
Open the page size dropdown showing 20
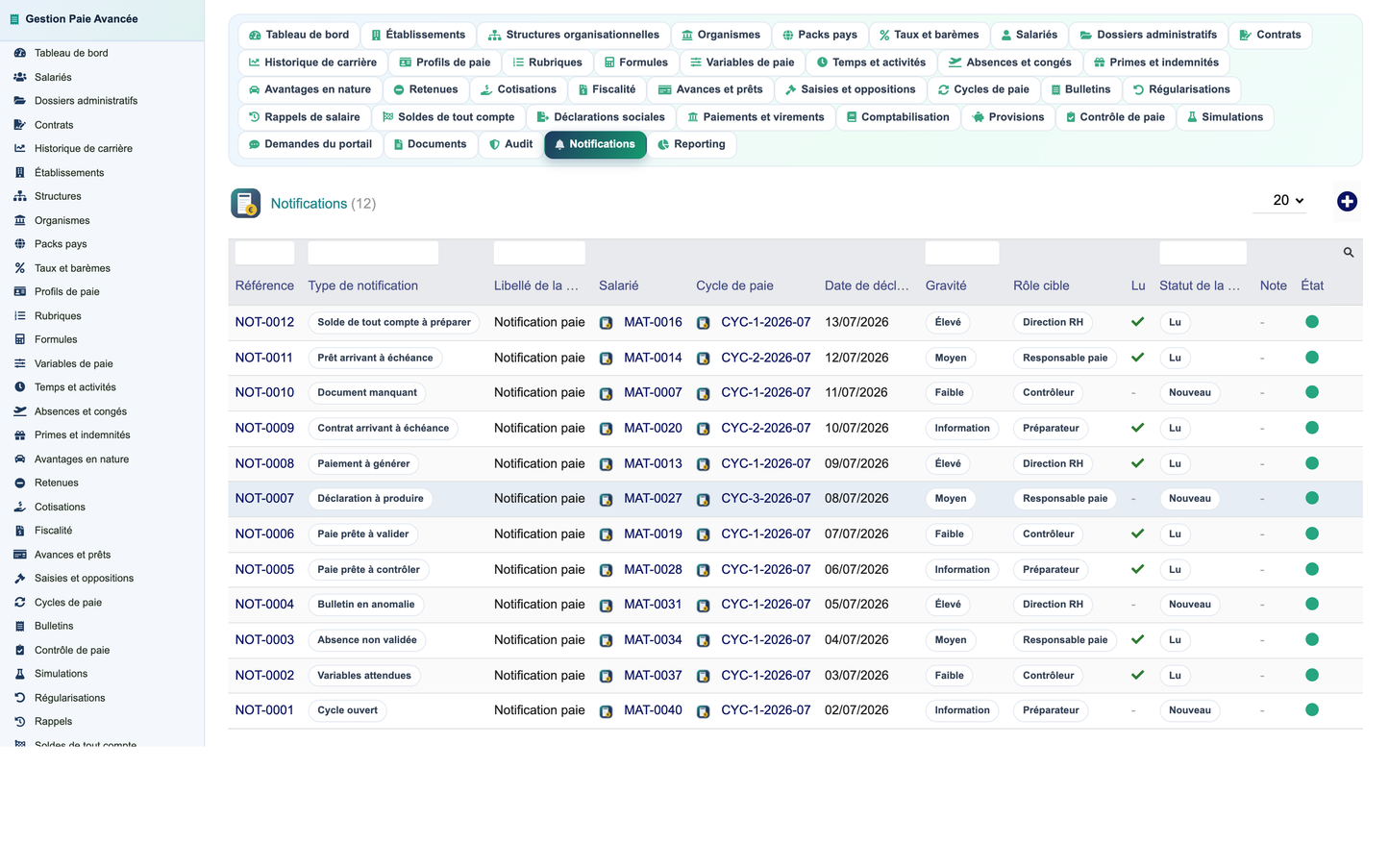pos(1280,200)
